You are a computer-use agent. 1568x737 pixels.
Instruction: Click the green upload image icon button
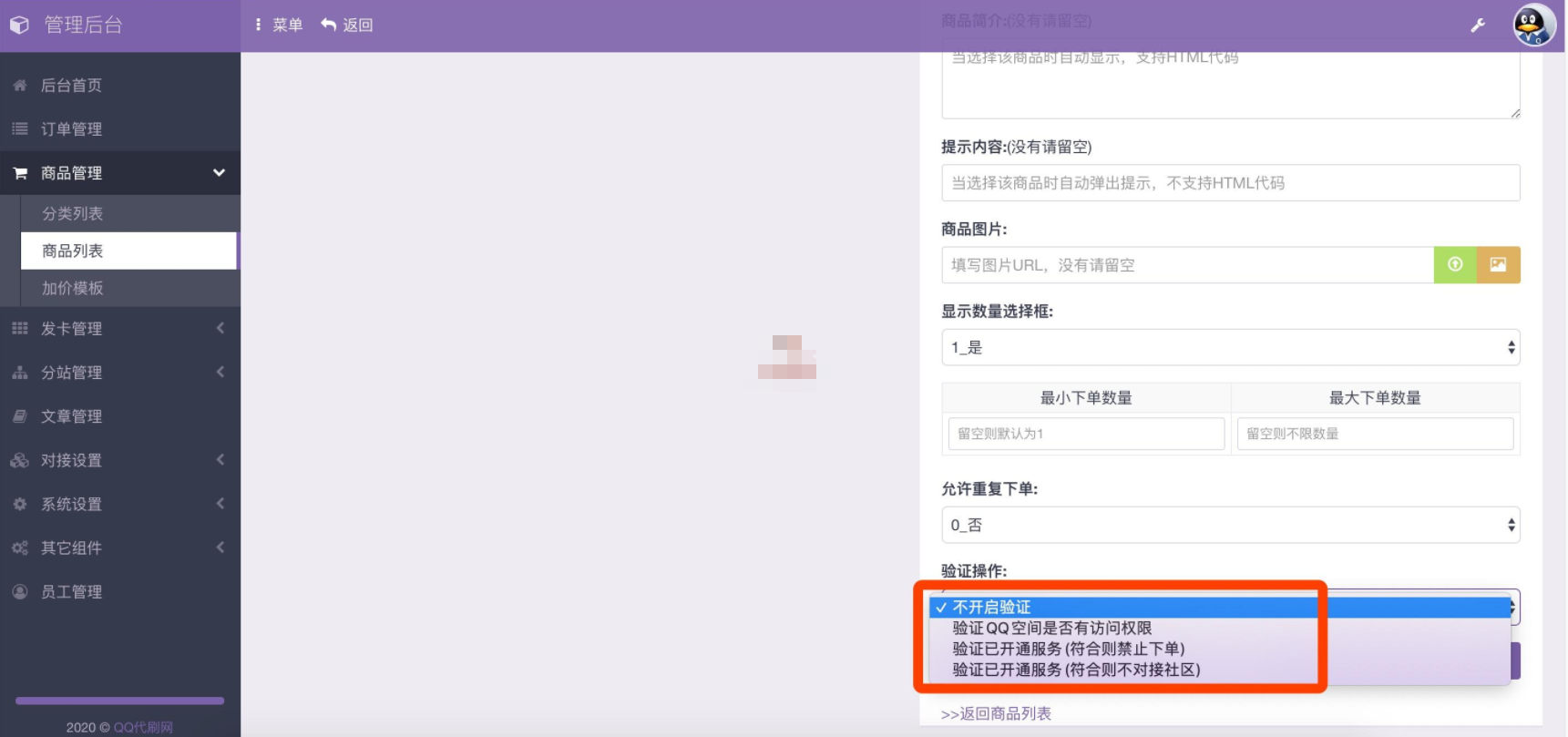[x=1455, y=265]
